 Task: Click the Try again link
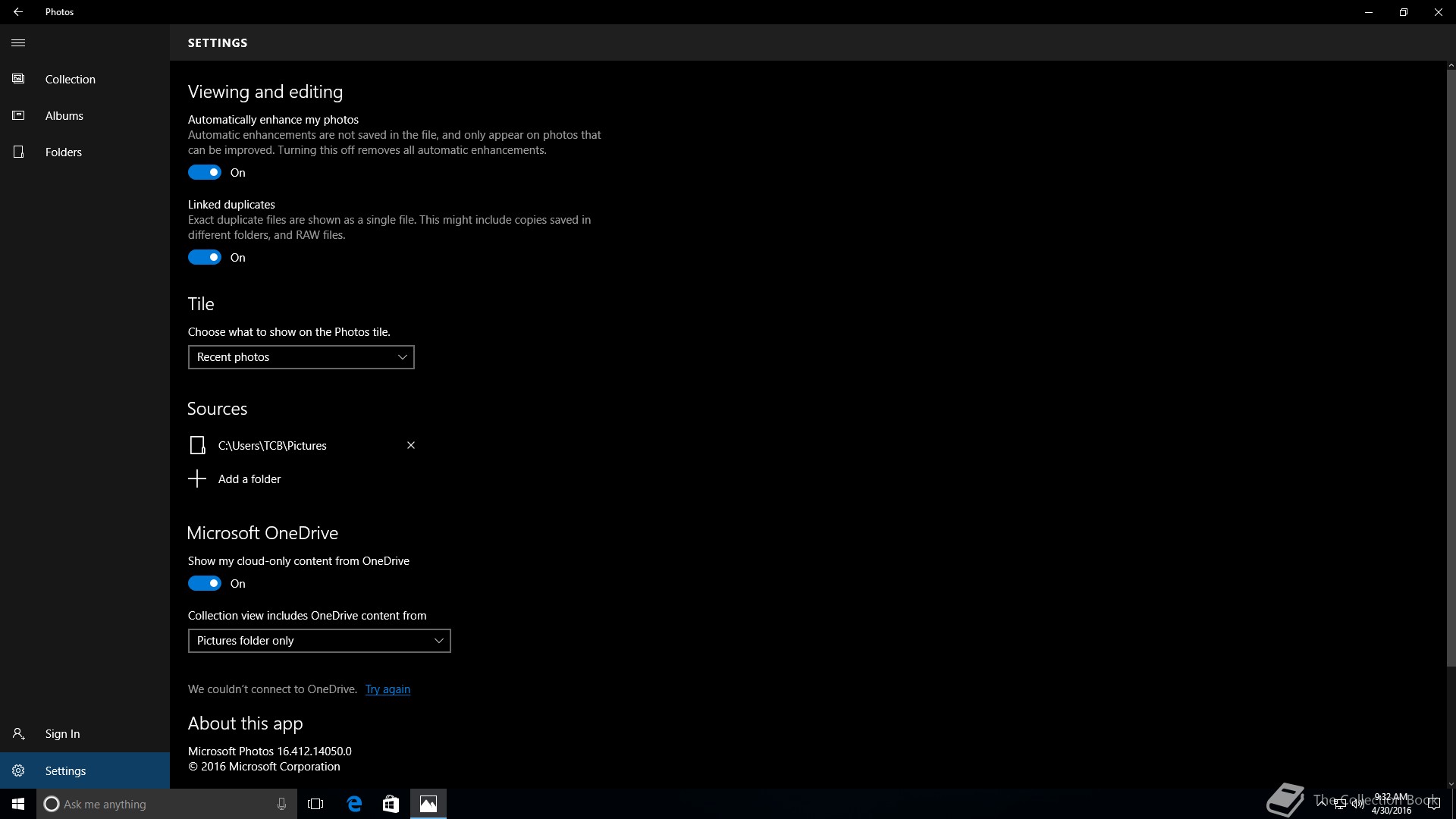coord(388,689)
